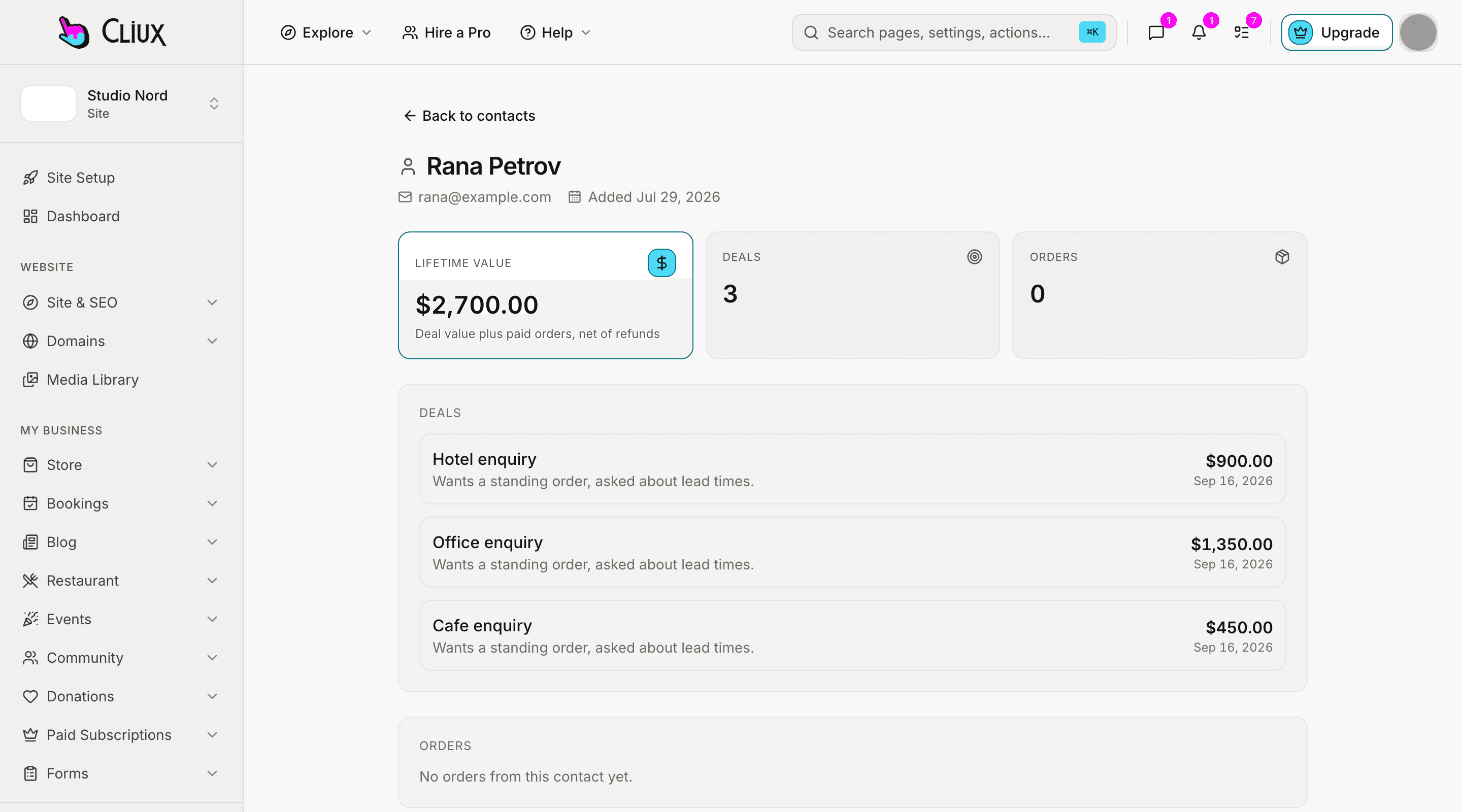Screen dimensions: 1462x812
Task: Select the Lifetime Value card
Action: (545, 295)
